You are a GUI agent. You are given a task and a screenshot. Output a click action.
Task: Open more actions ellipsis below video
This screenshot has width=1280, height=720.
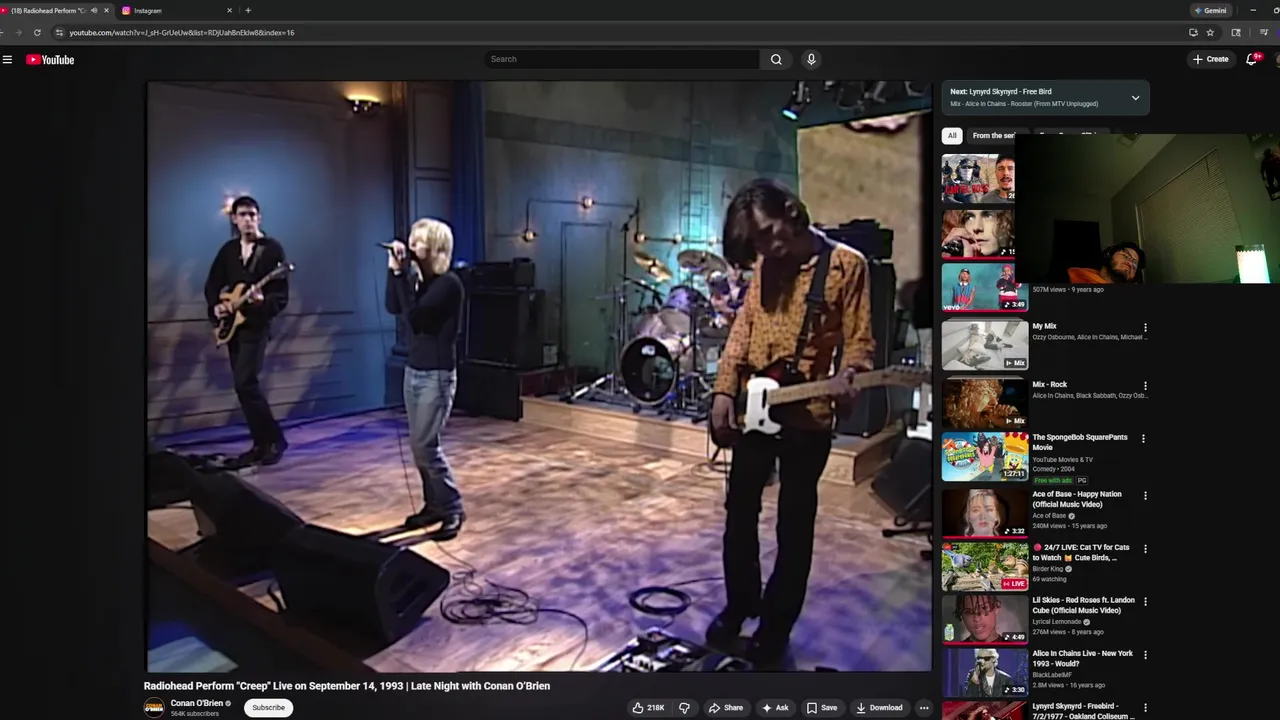click(x=924, y=708)
